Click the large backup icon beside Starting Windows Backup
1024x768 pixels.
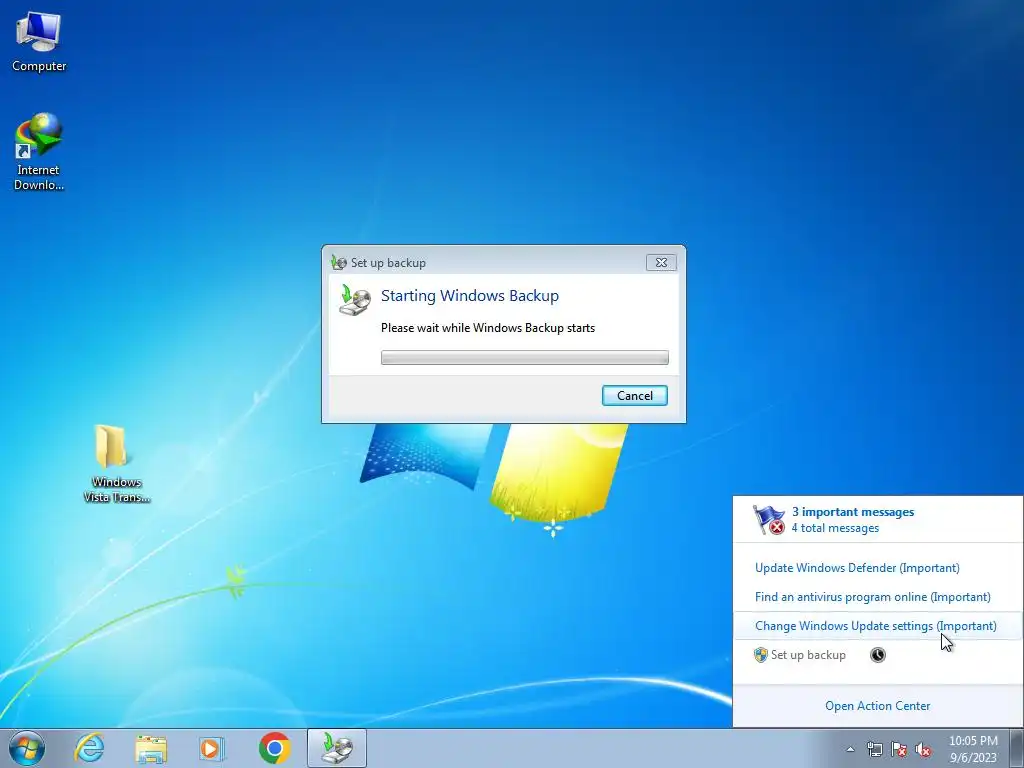pos(355,300)
